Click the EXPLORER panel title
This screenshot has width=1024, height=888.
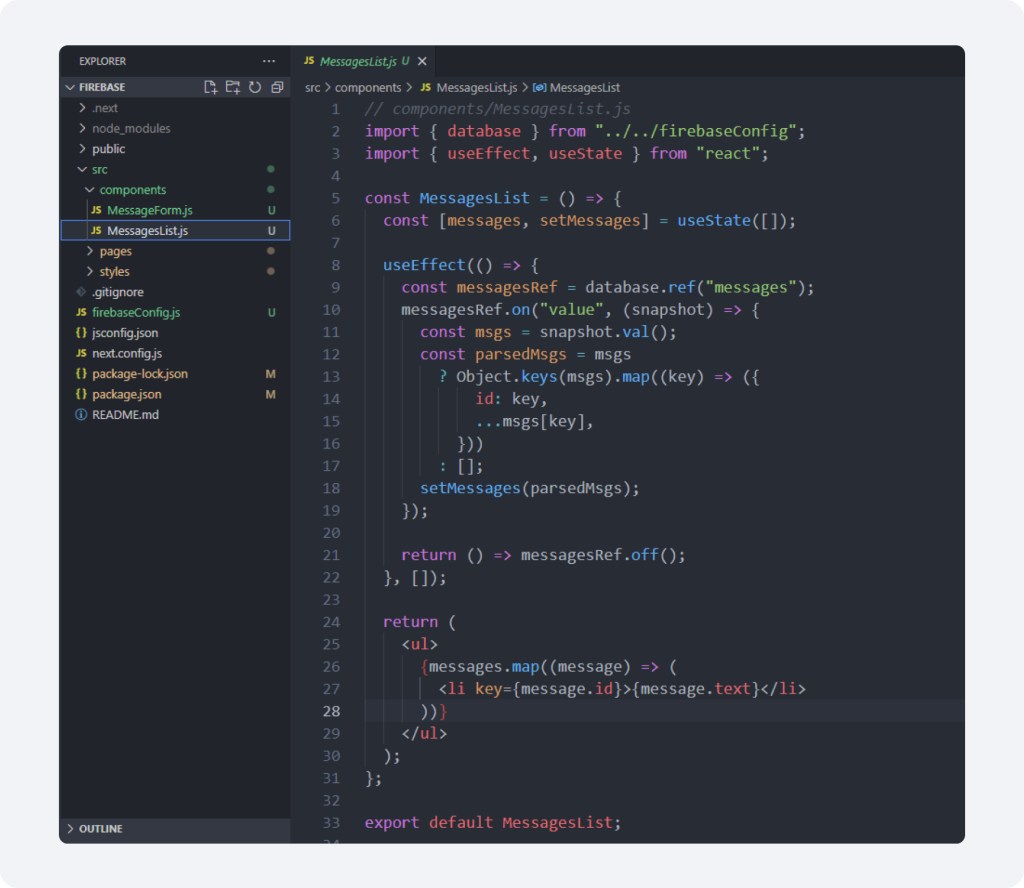pyautogui.click(x=103, y=61)
